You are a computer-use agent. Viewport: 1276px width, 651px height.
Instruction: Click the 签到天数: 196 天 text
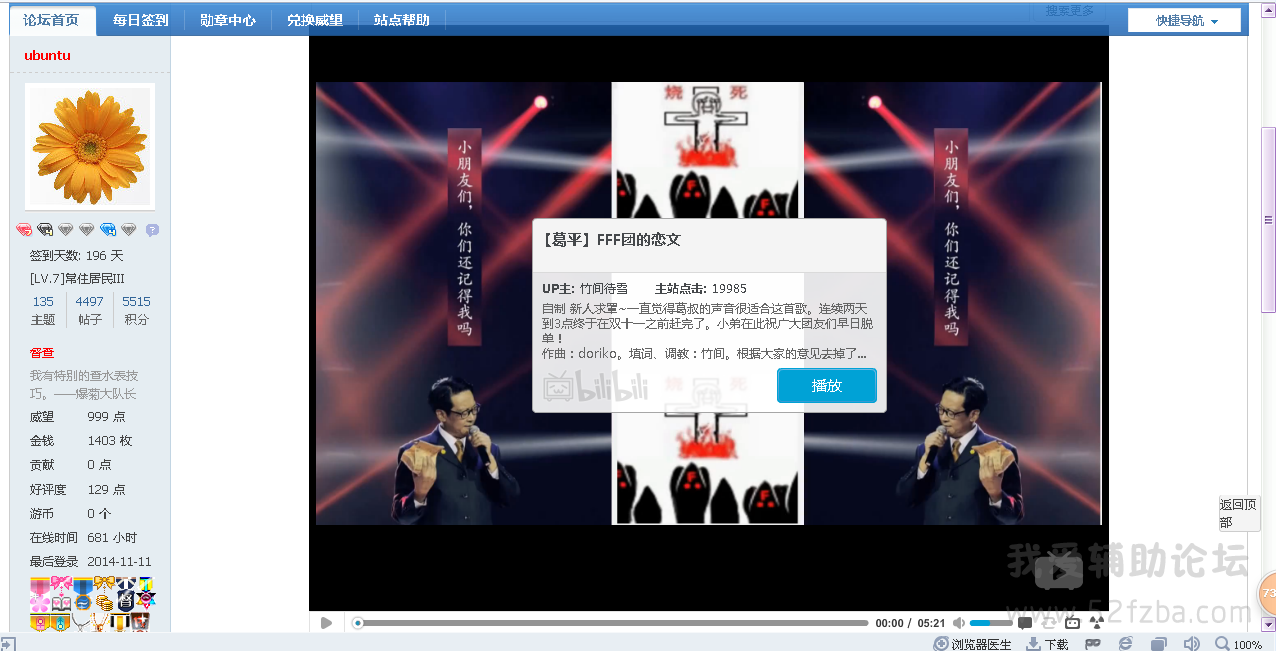77,256
